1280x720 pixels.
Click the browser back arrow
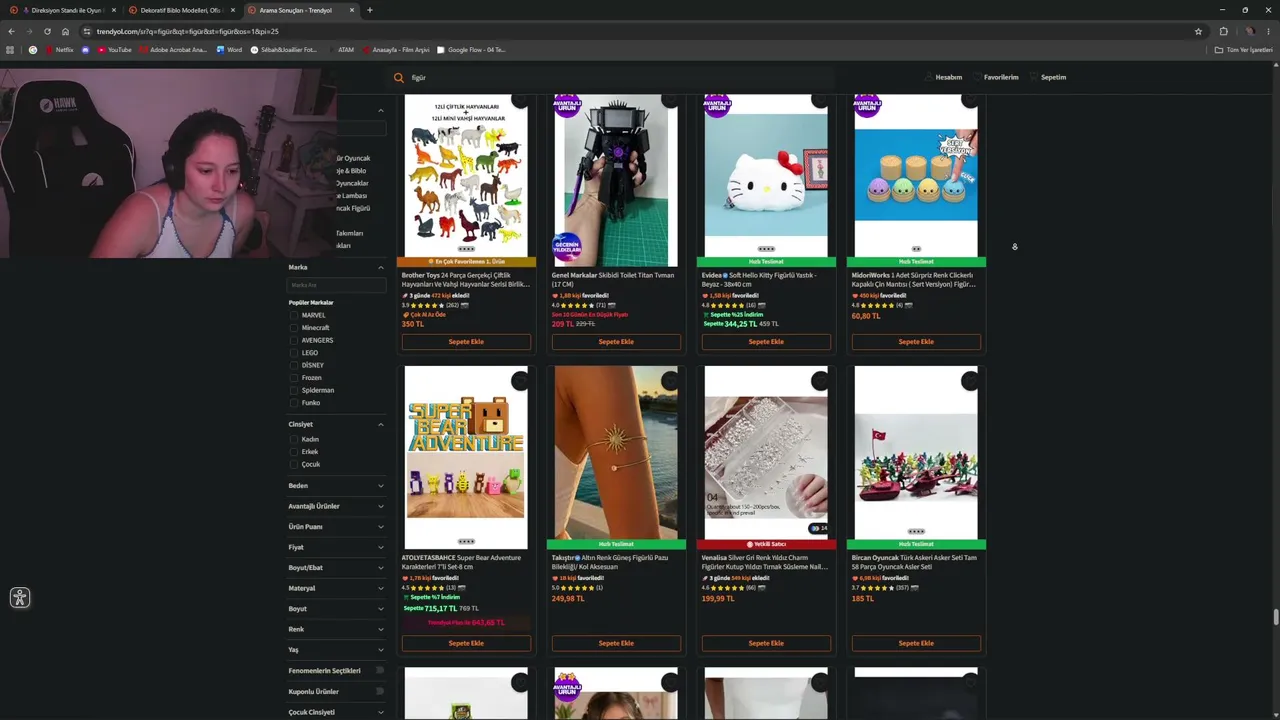coord(11,31)
